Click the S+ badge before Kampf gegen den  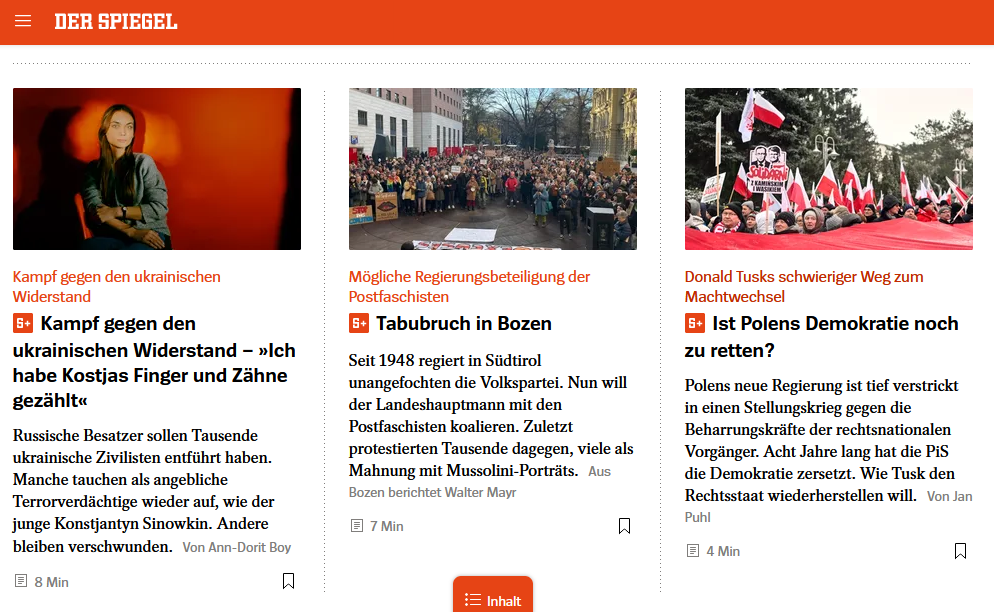23,323
